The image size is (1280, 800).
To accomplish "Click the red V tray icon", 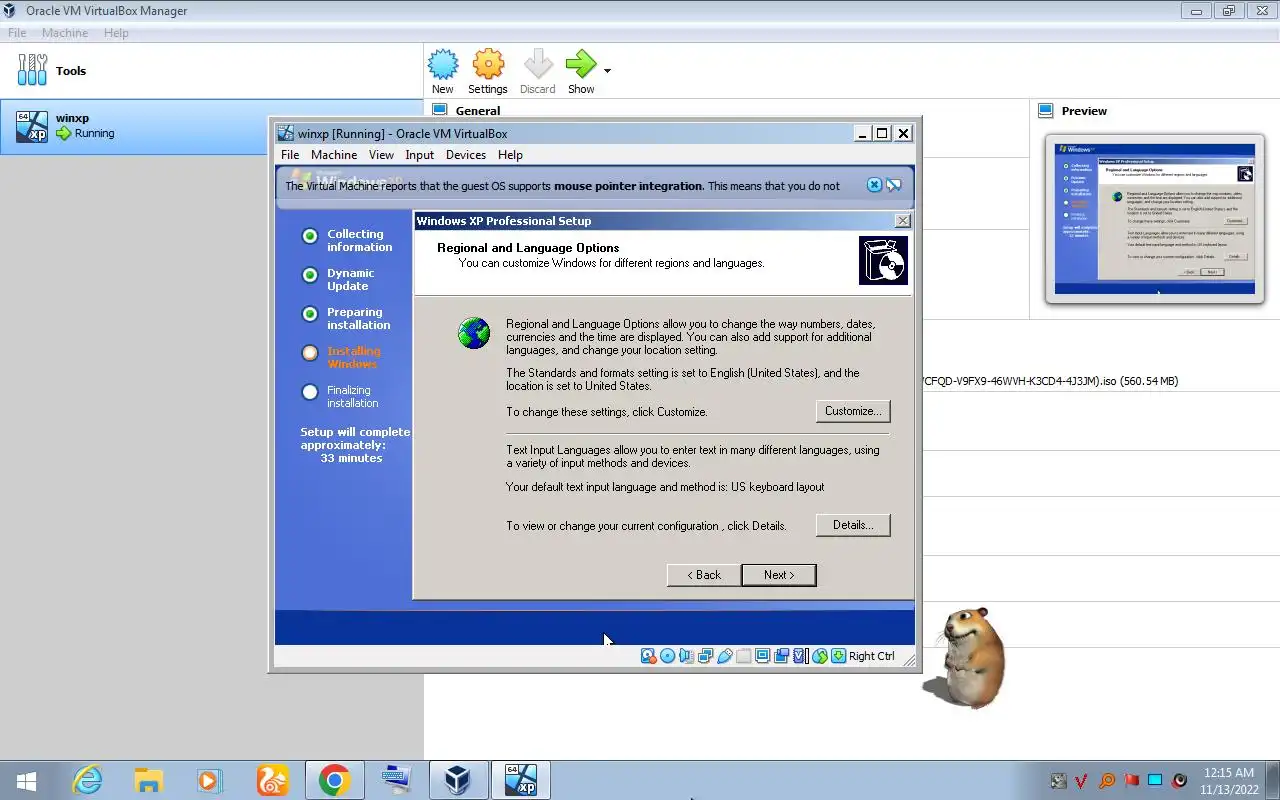I will pos(1082,781).
